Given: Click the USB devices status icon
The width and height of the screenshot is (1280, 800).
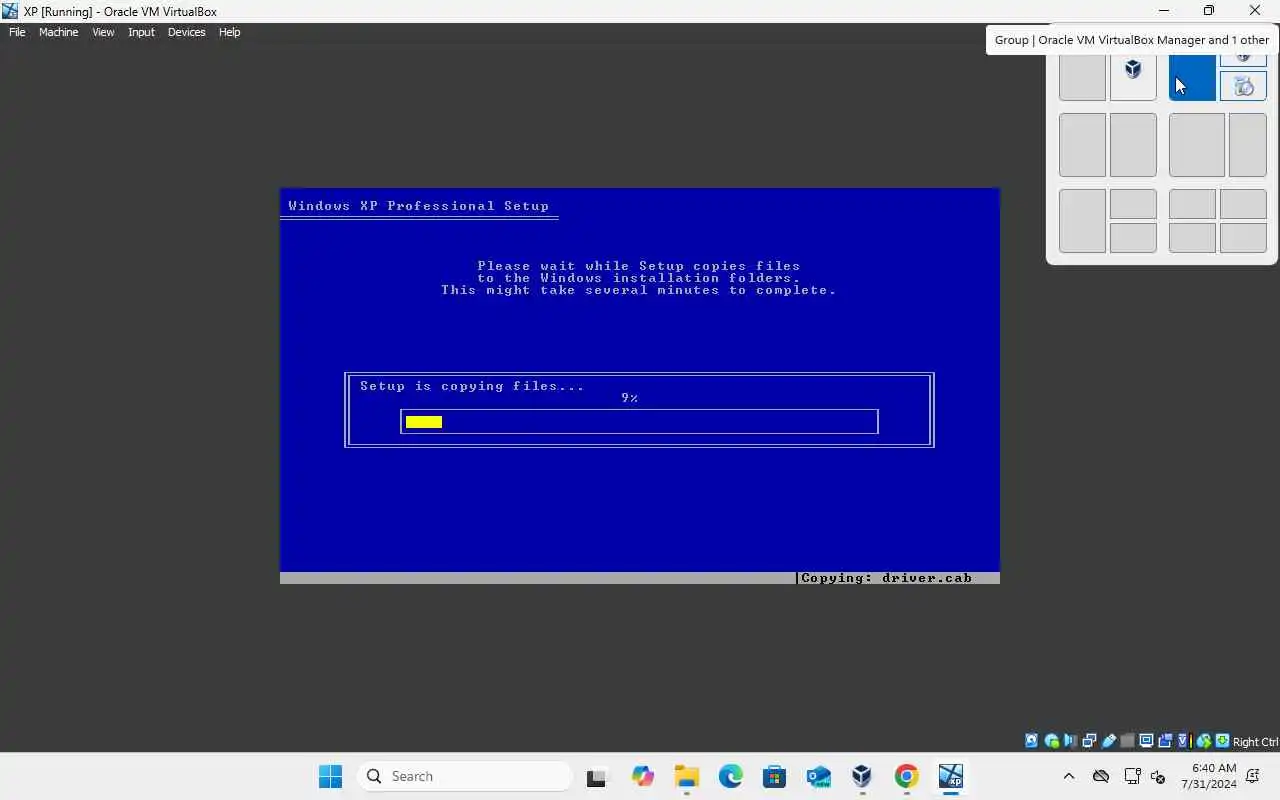Looking at the screenshot, I should pyautogui.click(x=1108, y=741).
